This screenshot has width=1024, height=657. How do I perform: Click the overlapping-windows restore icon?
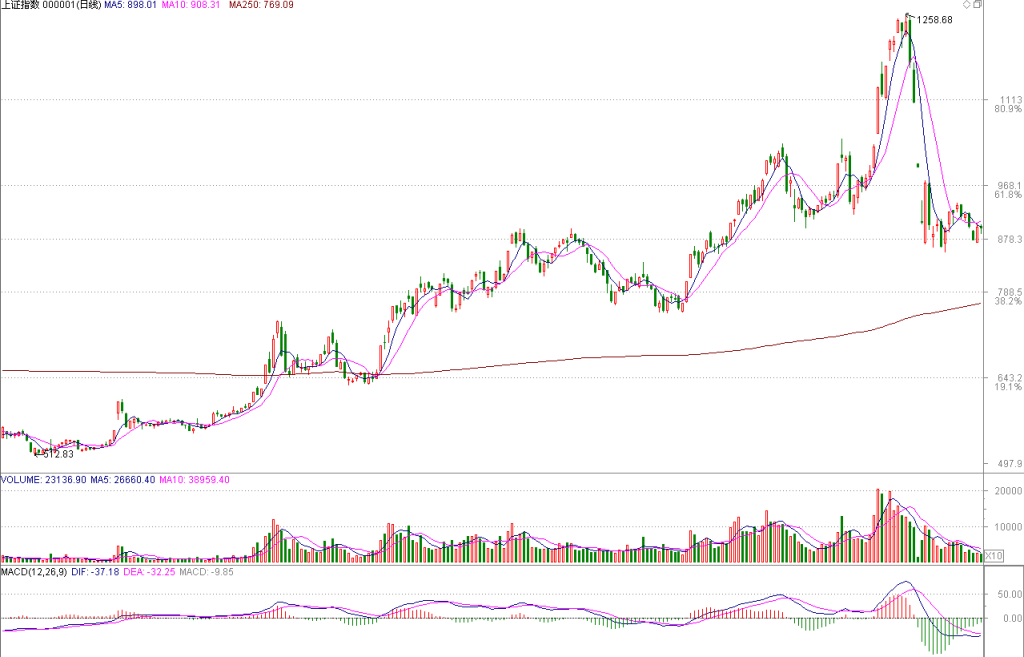(x=978, y=5)
